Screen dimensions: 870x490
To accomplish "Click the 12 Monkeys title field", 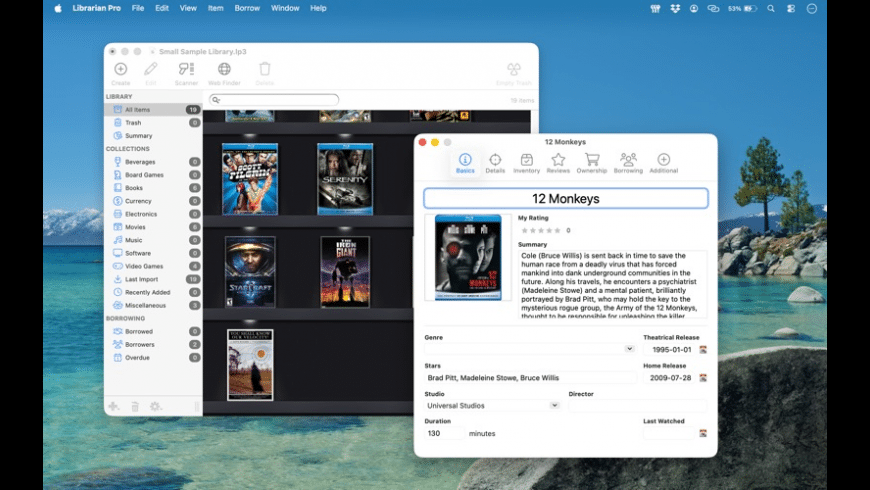I will pos(566,199).
